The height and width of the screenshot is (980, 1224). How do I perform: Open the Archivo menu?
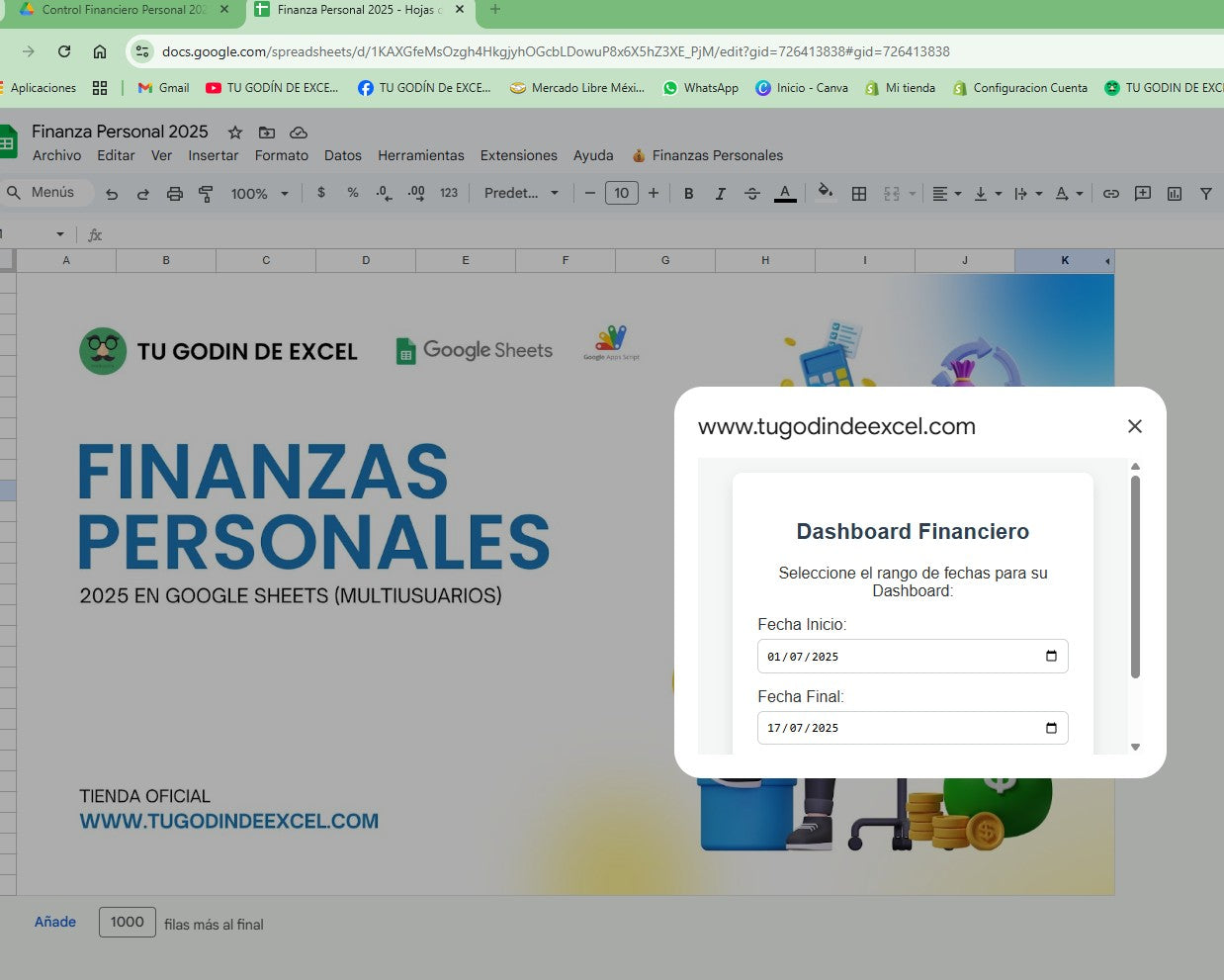click(56, 156)
